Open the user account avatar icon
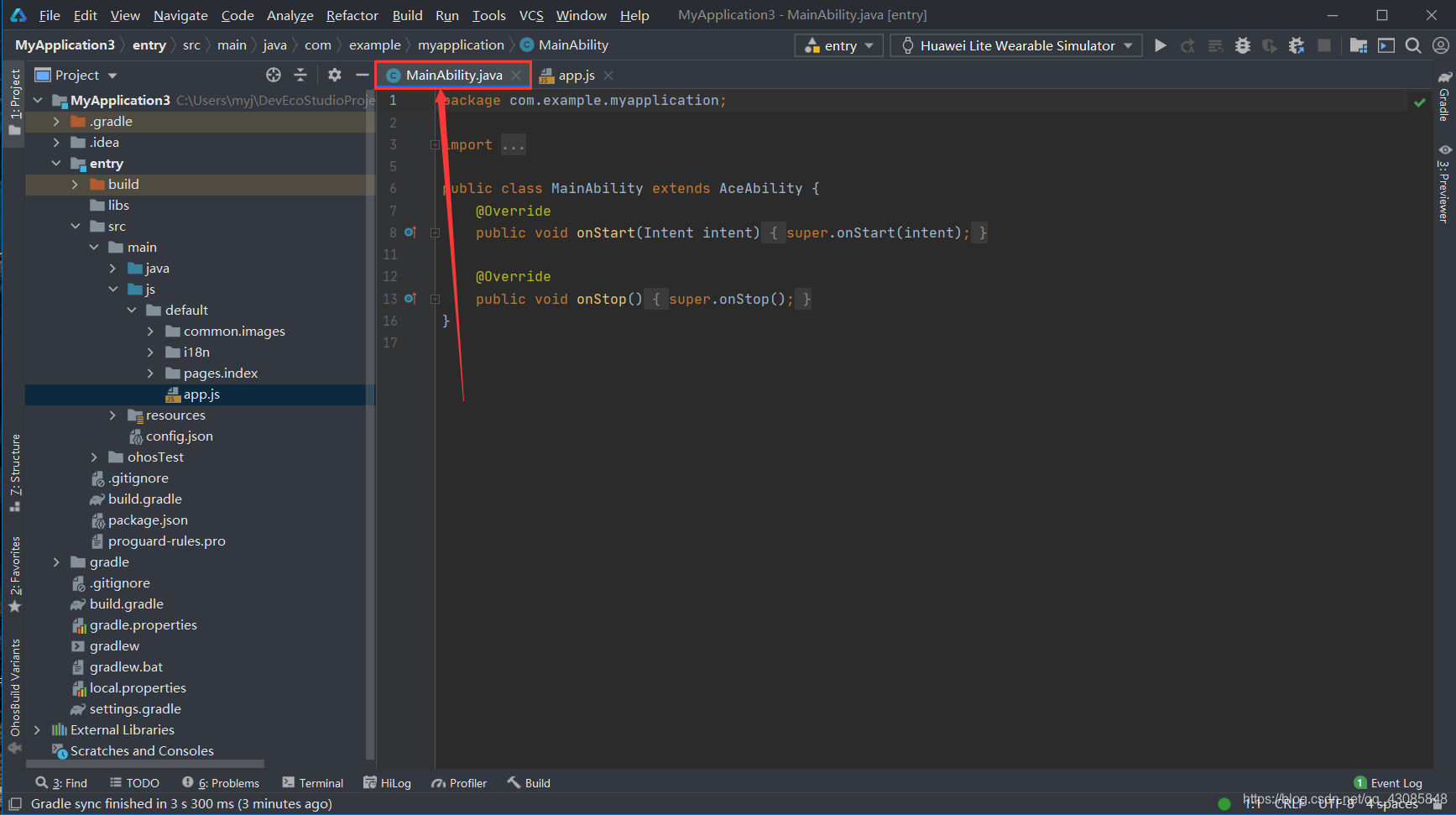The height and width of the screenshot is (815, 1456). click(x=1440, y=45)
